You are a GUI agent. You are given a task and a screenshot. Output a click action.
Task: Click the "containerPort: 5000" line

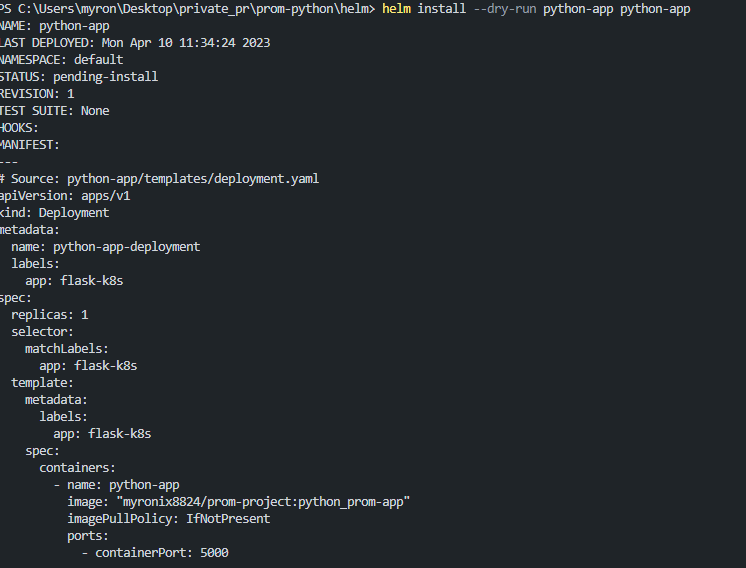pyautogui.click(x=162, y=552)
